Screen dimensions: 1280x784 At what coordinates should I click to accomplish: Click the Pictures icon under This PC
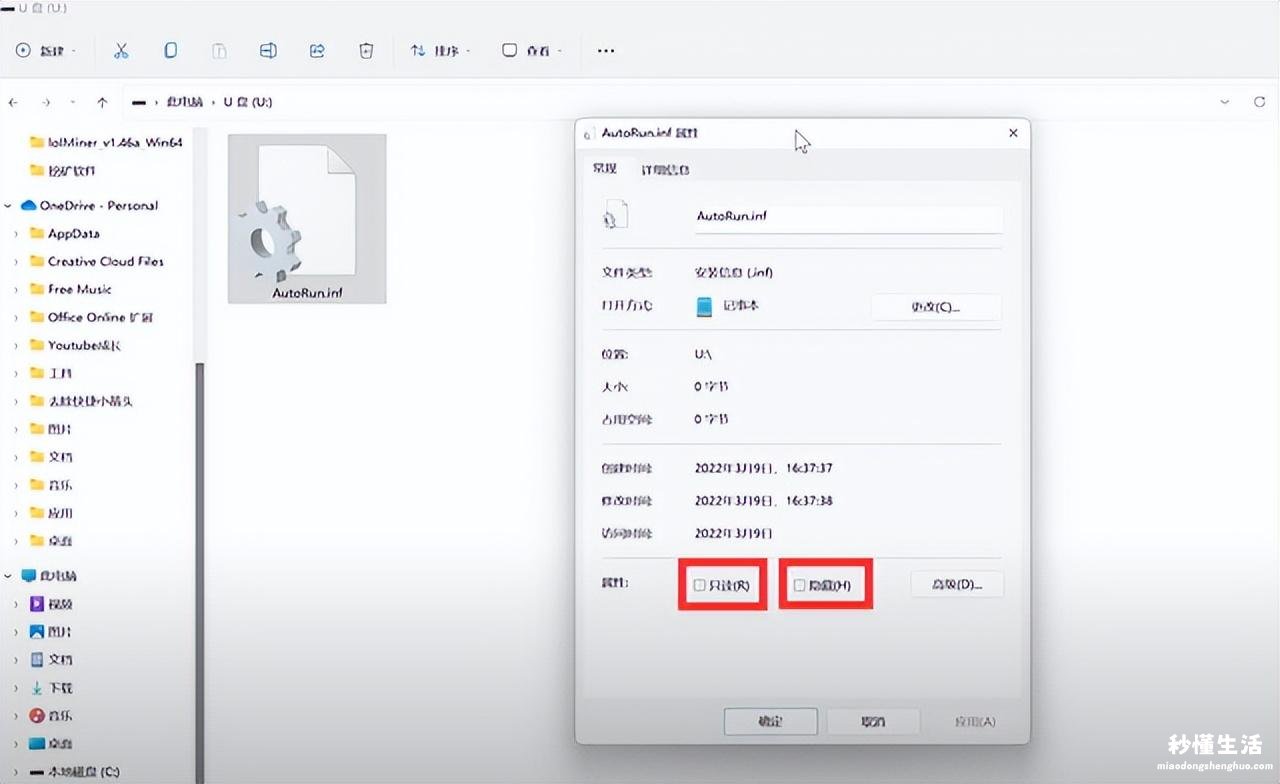click(x=37, y=632)
